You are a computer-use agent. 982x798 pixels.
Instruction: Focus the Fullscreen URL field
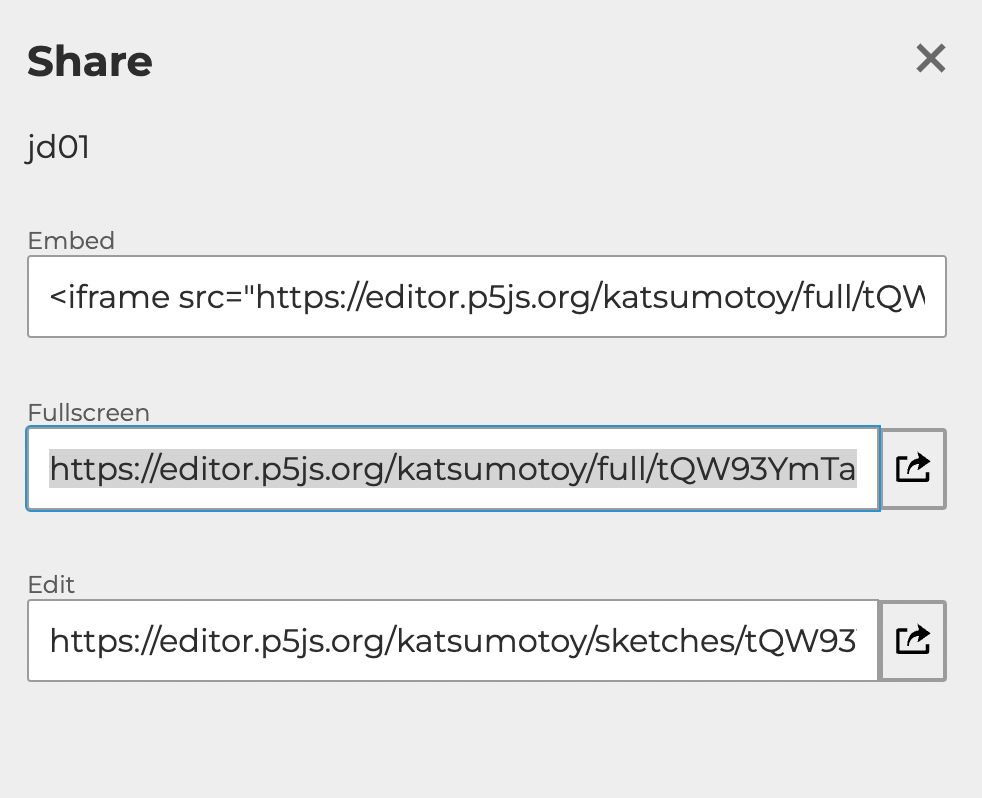[x=453, y=469]
